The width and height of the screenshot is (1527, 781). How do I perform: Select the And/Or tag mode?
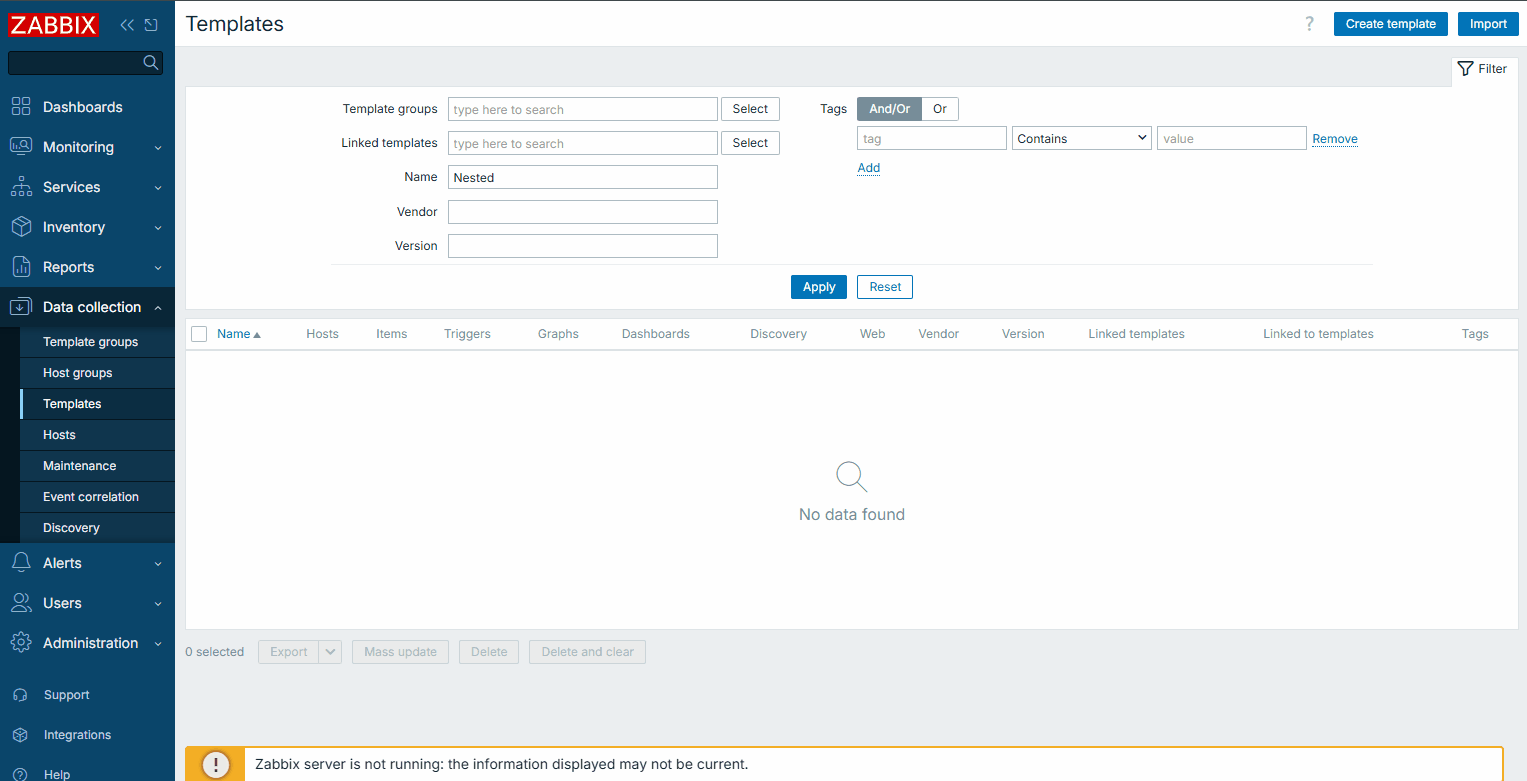[x=889, y=109]
